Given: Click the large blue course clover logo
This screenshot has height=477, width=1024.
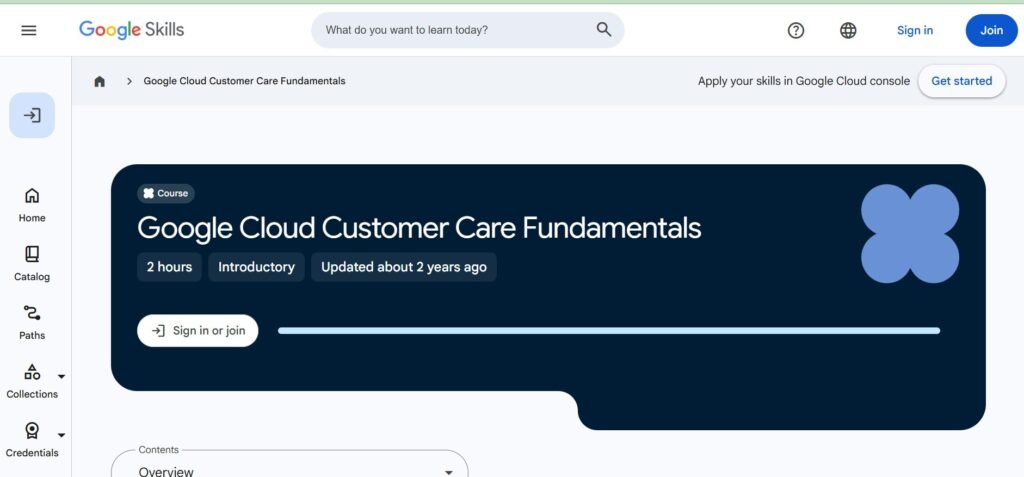Looking at the screenshot, I should [x=910, y=233].
